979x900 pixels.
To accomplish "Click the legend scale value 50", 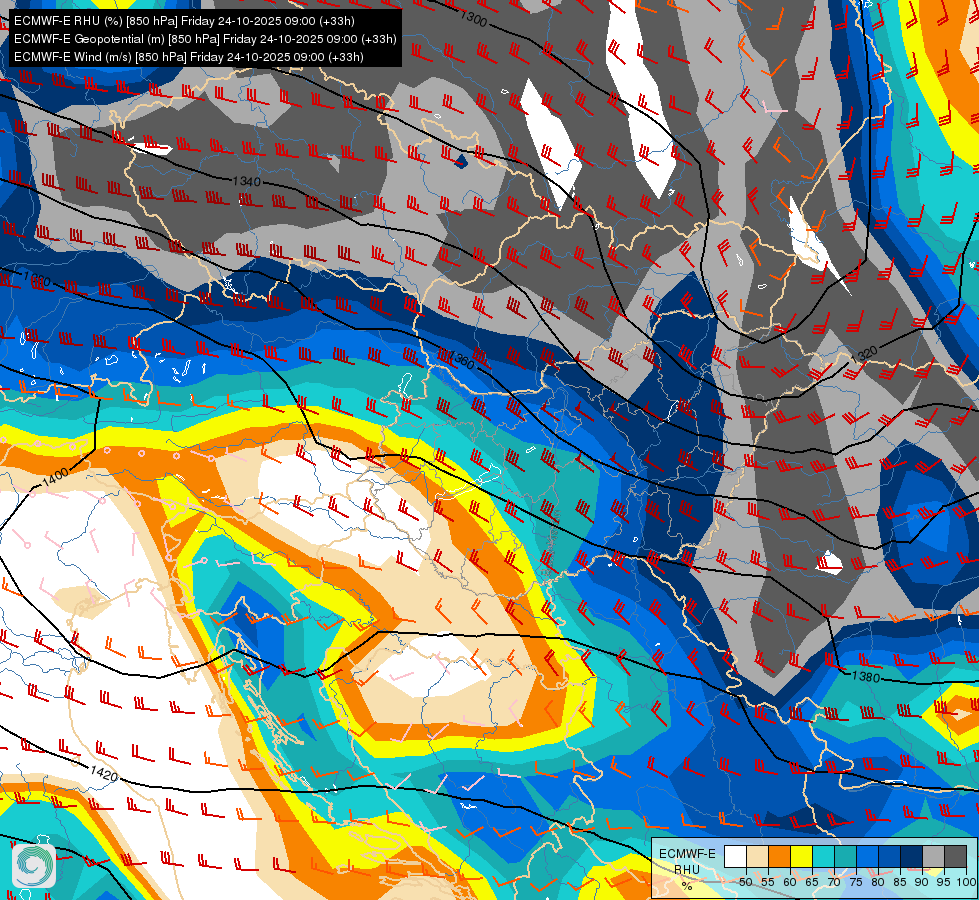I will (745, 882).
